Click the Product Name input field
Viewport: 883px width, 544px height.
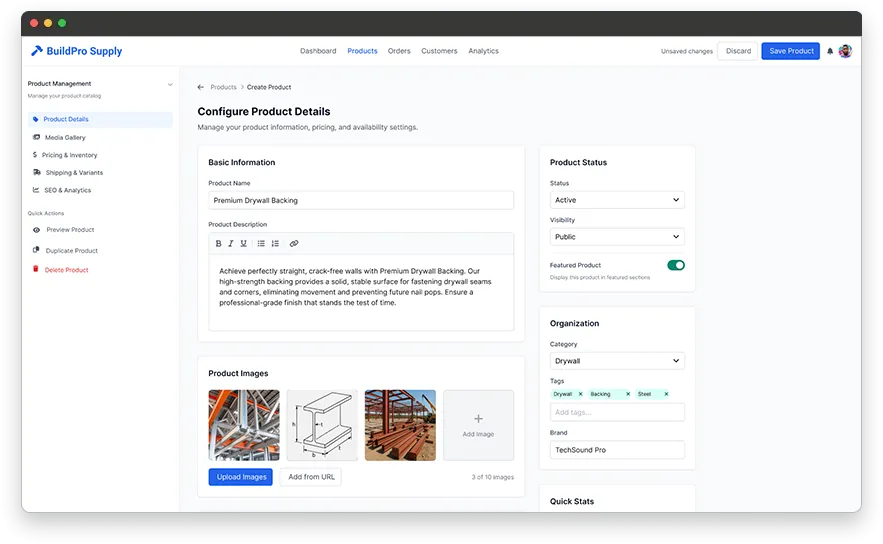click(361, 200)
